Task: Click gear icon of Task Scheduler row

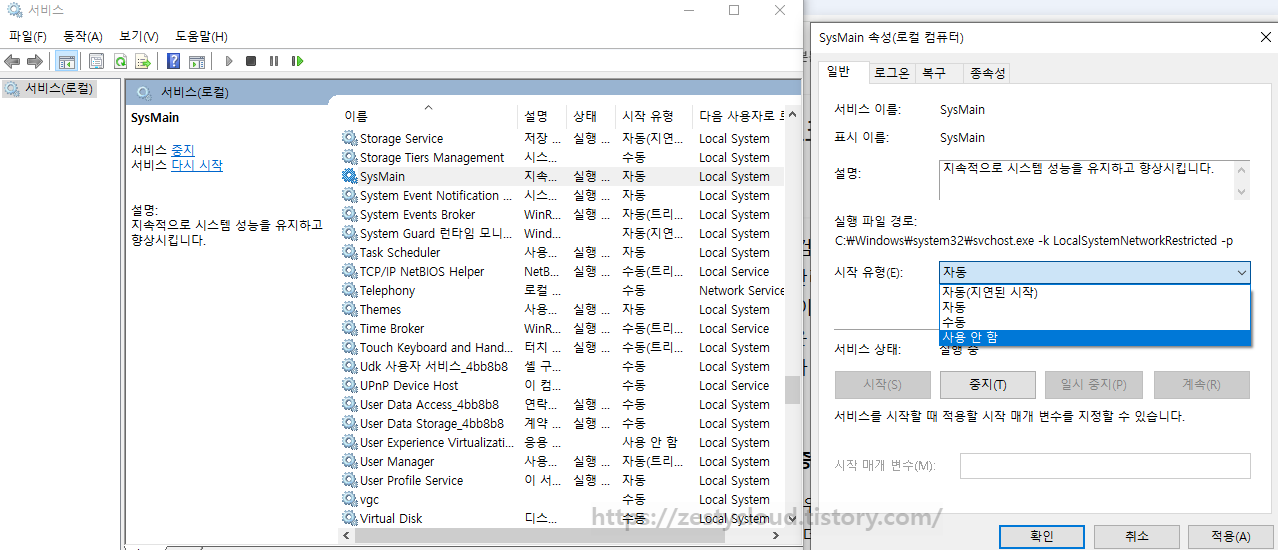Action: 349,252
